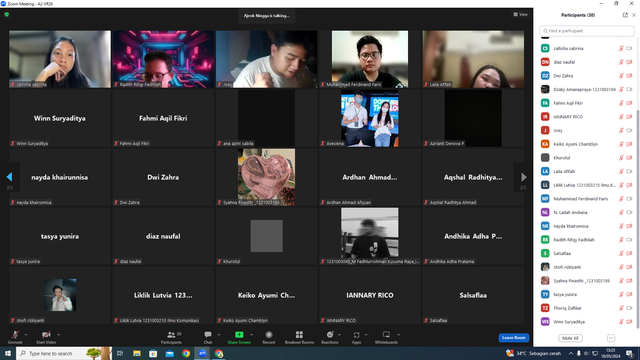Close the Participants panel

(634, 15)
